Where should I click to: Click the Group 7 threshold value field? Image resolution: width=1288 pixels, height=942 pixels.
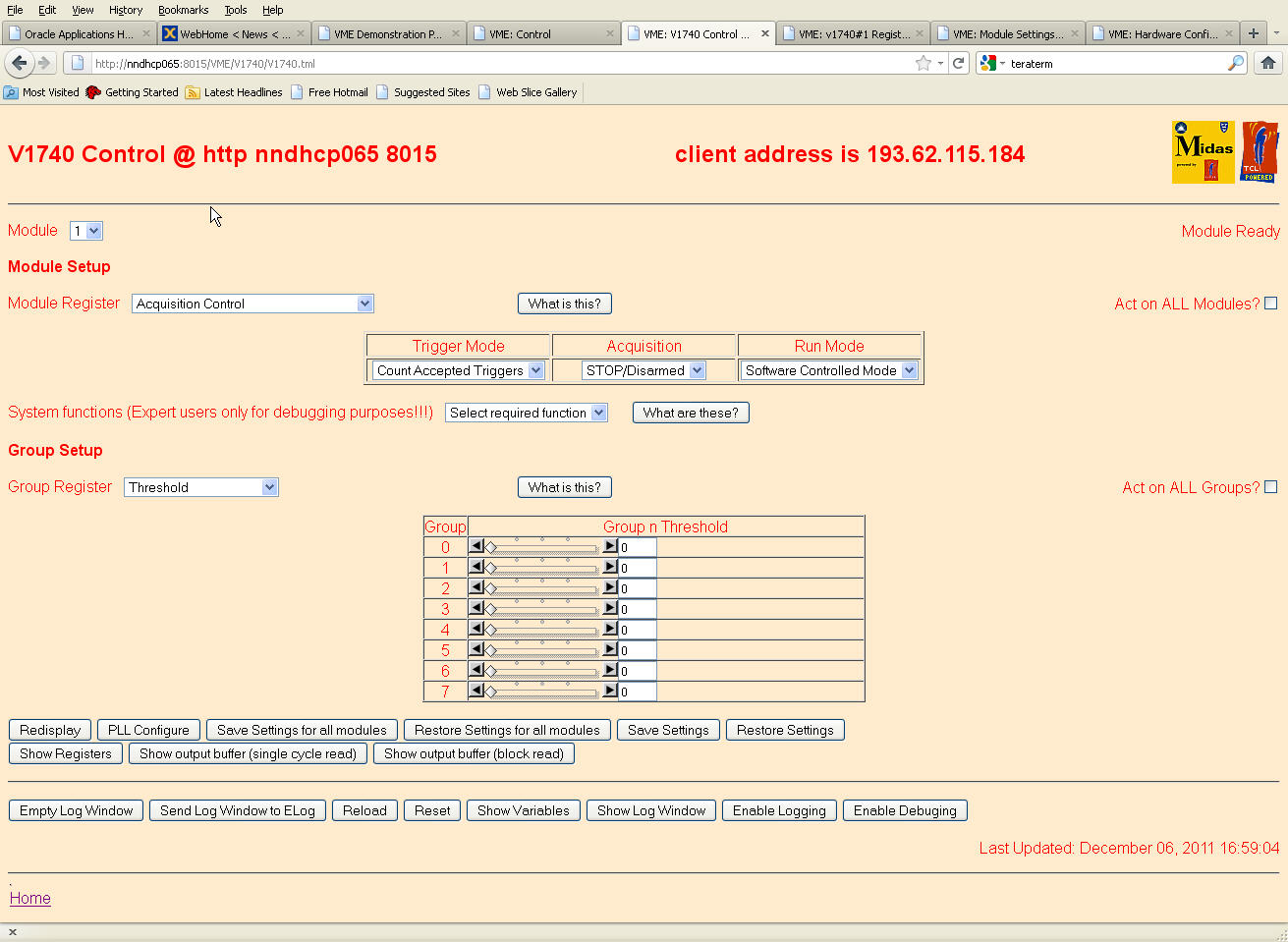637,692
